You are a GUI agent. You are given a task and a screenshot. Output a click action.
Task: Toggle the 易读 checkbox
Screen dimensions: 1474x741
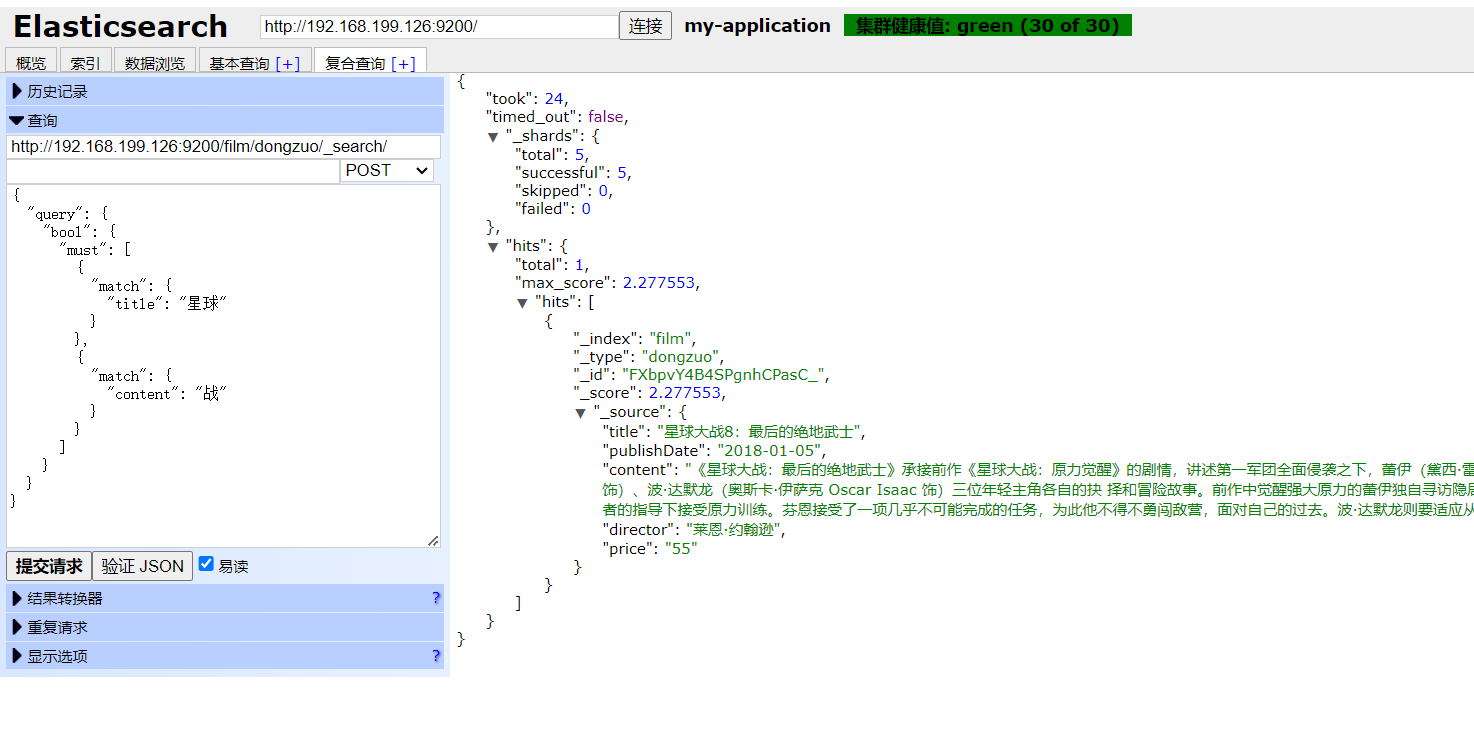click(206, 564)
